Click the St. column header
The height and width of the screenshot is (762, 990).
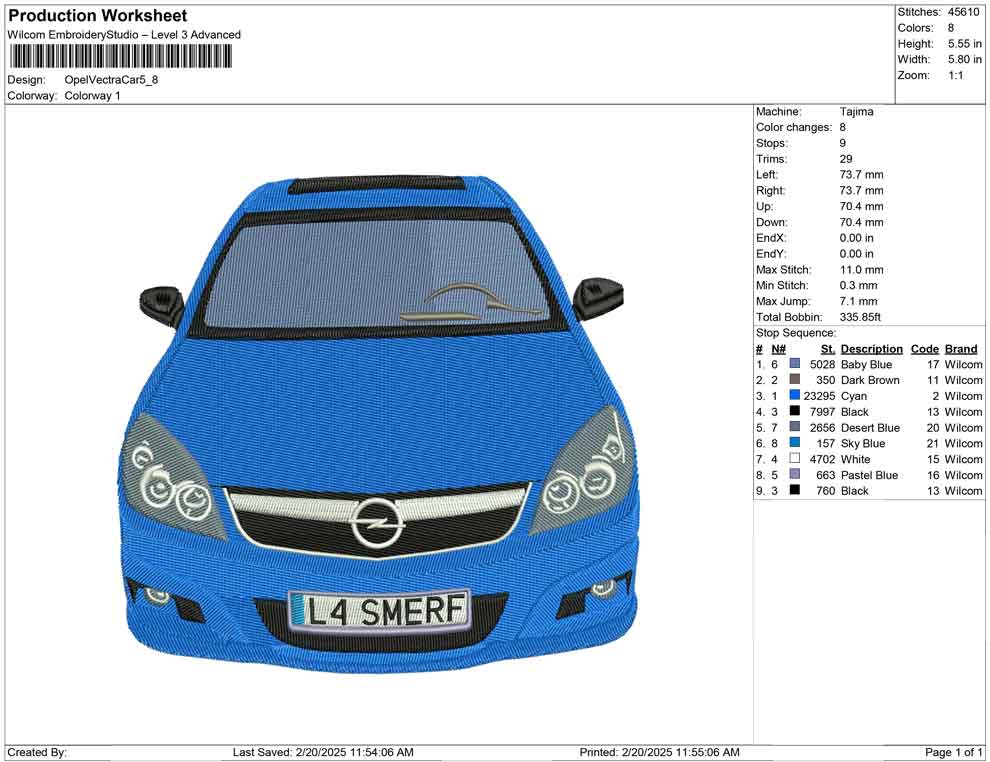tap(828, 349)
